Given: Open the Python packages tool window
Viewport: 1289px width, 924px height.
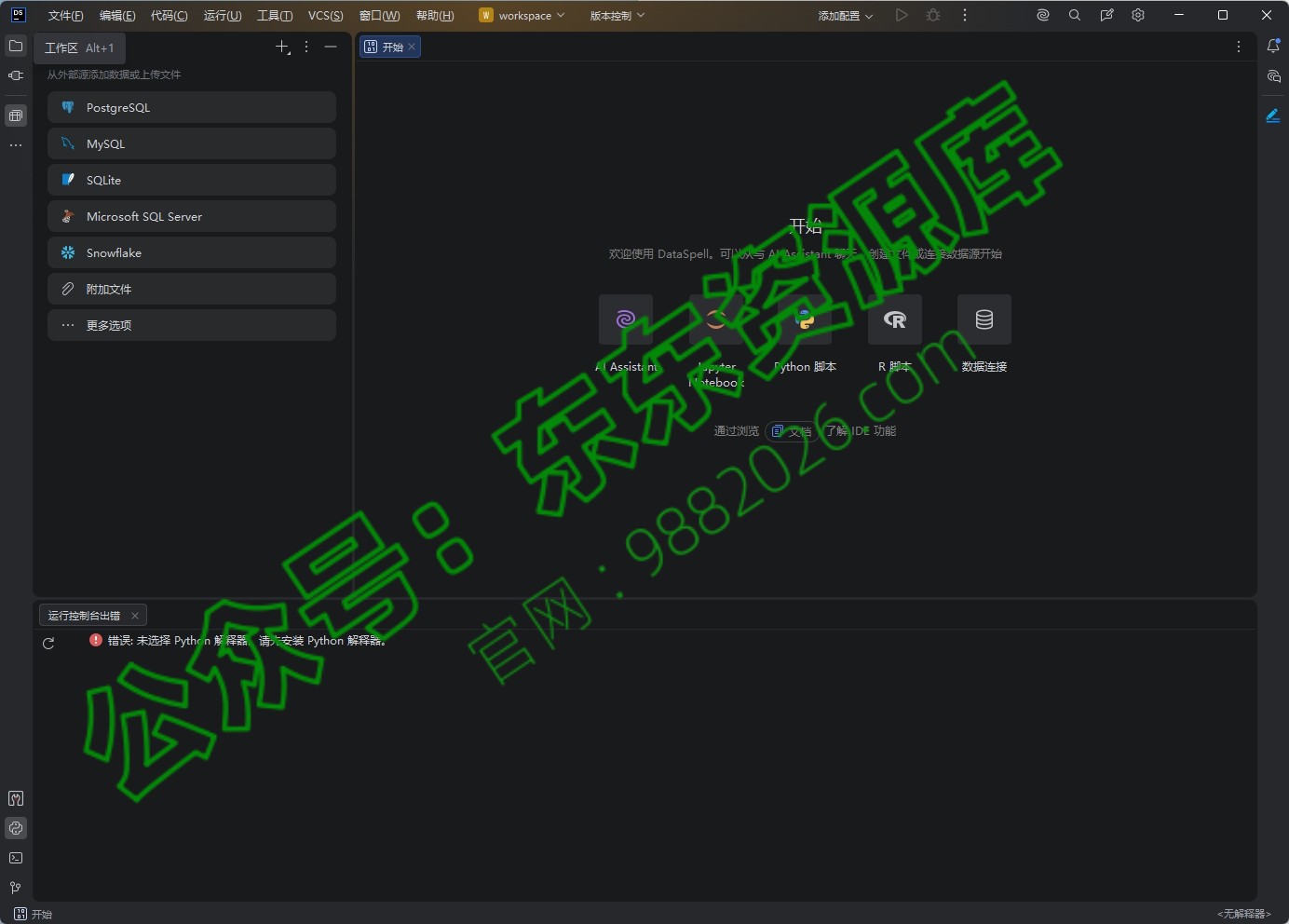Looking at the screenshot, I should pos(15,828).
